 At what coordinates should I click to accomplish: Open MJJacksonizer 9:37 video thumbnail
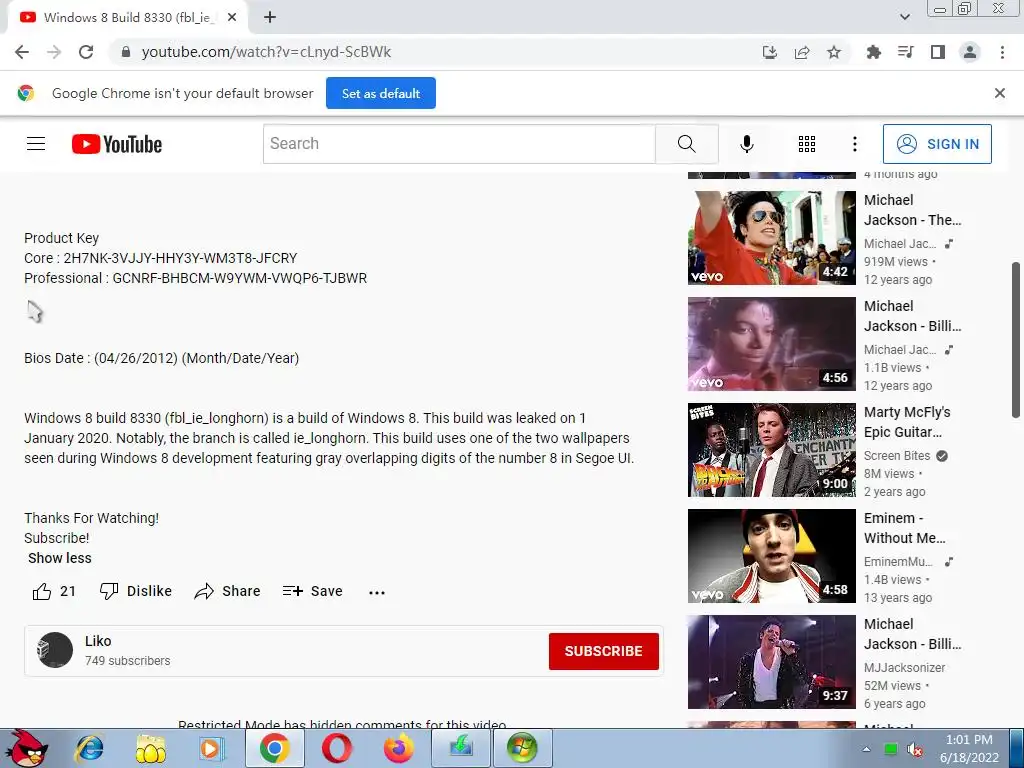(772, 662)
